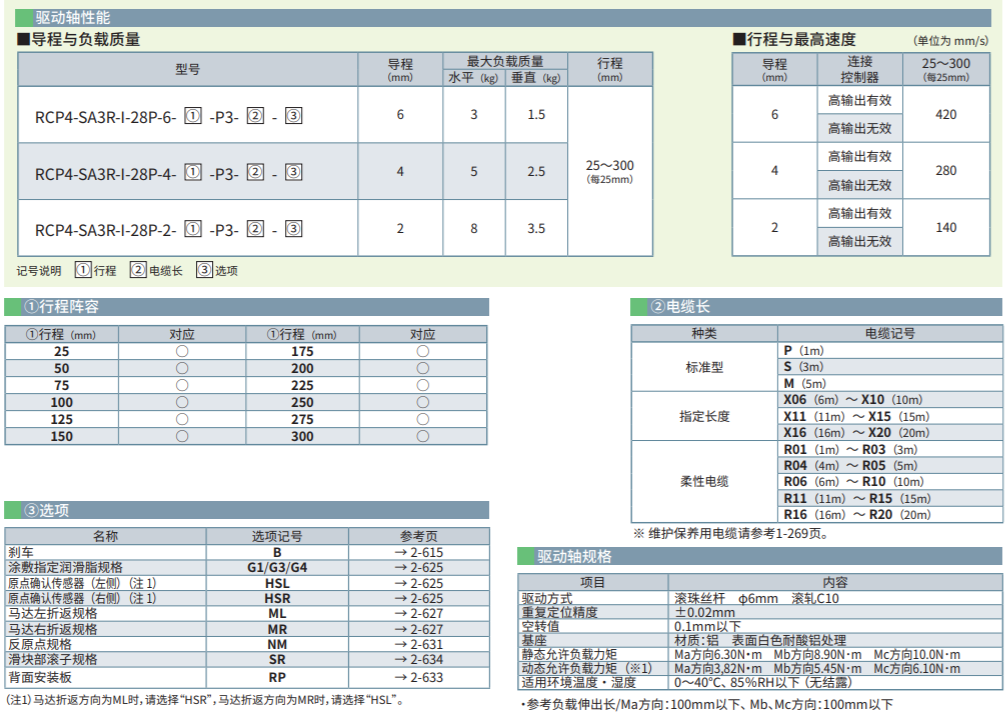The image size is (1006, 713).
Task: Click model number RCP4-SA3R-I-28P-2
Action: point(169,229)
